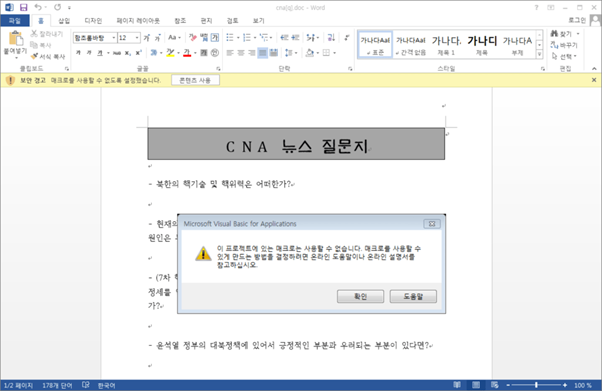Switch to the 참조 ribbon tab
Viewport: 602px width, 391px height.
180,20
